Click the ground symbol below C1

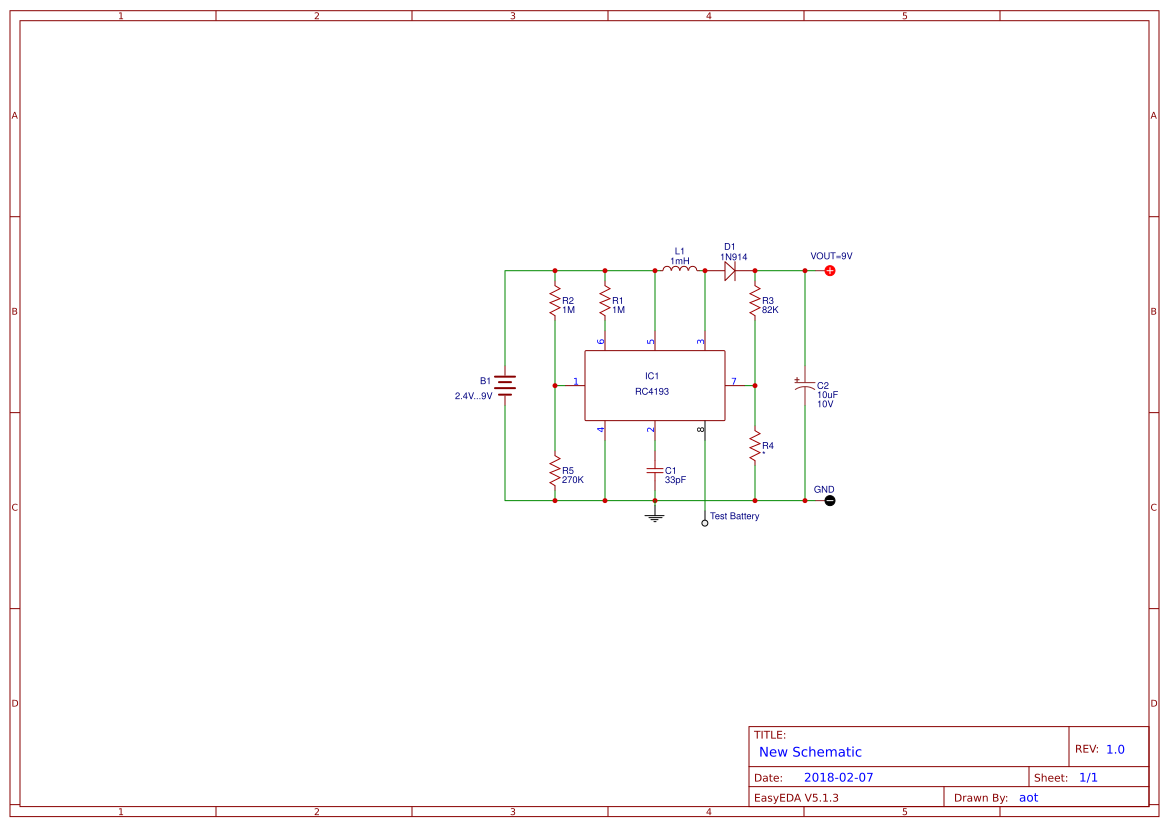click(655, 515)
